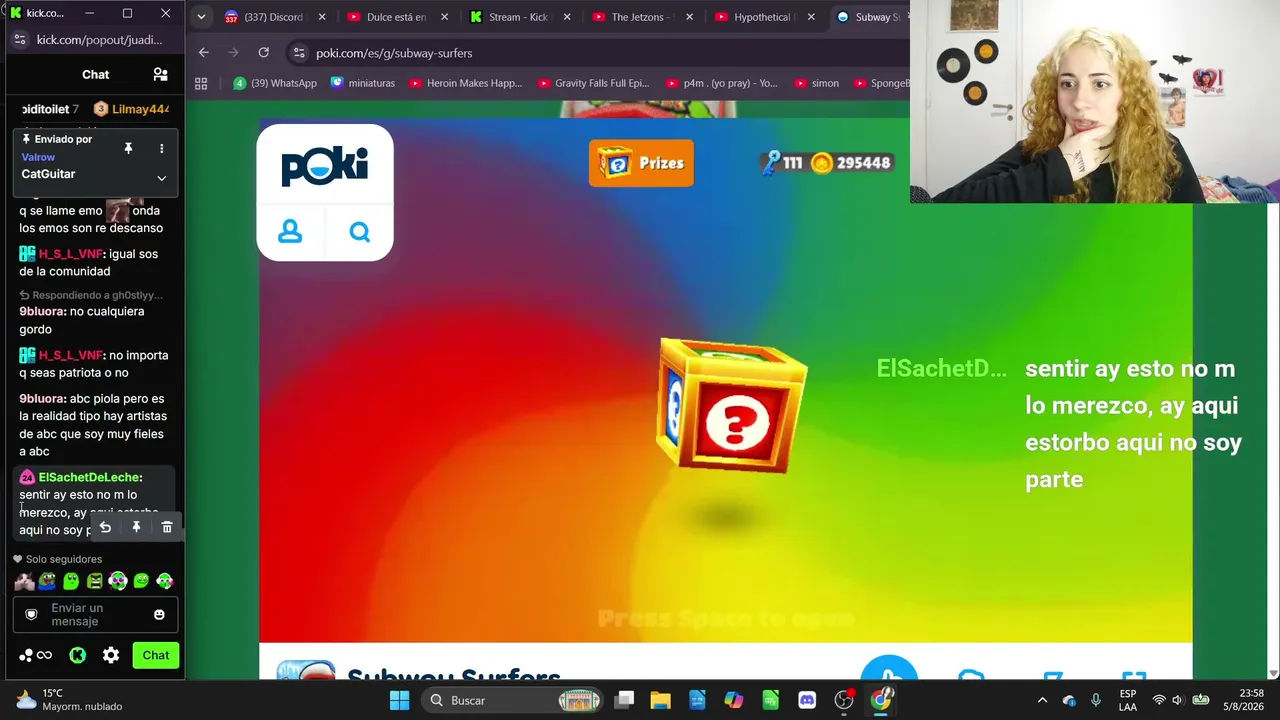Open the Poki search magnifier
The width and height of the screenshot is (1280, 720).
360,232
